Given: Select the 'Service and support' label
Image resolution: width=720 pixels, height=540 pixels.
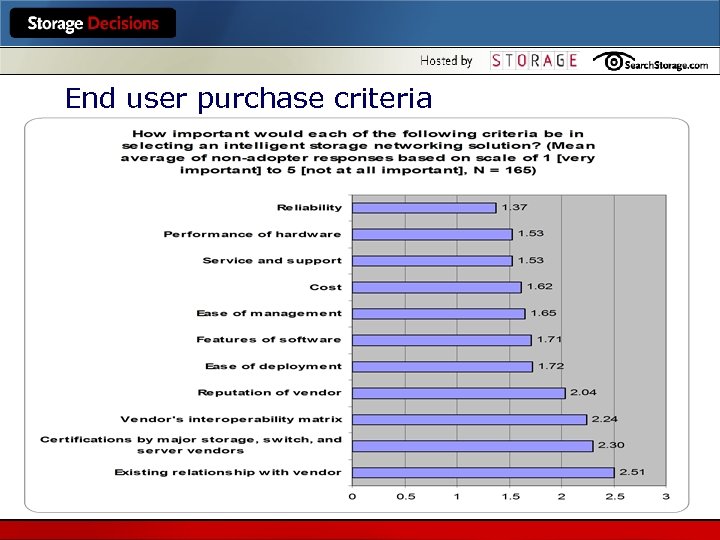Looking at the screenshot, I should click(x=272, y=261).
